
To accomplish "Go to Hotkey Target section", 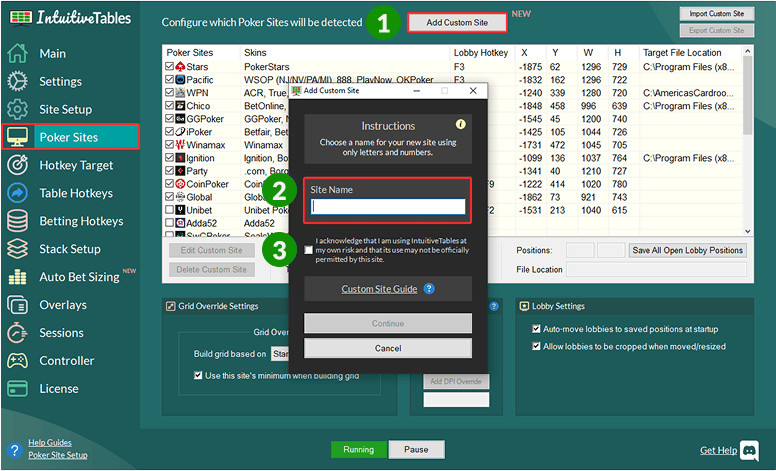I will [76, 165].
